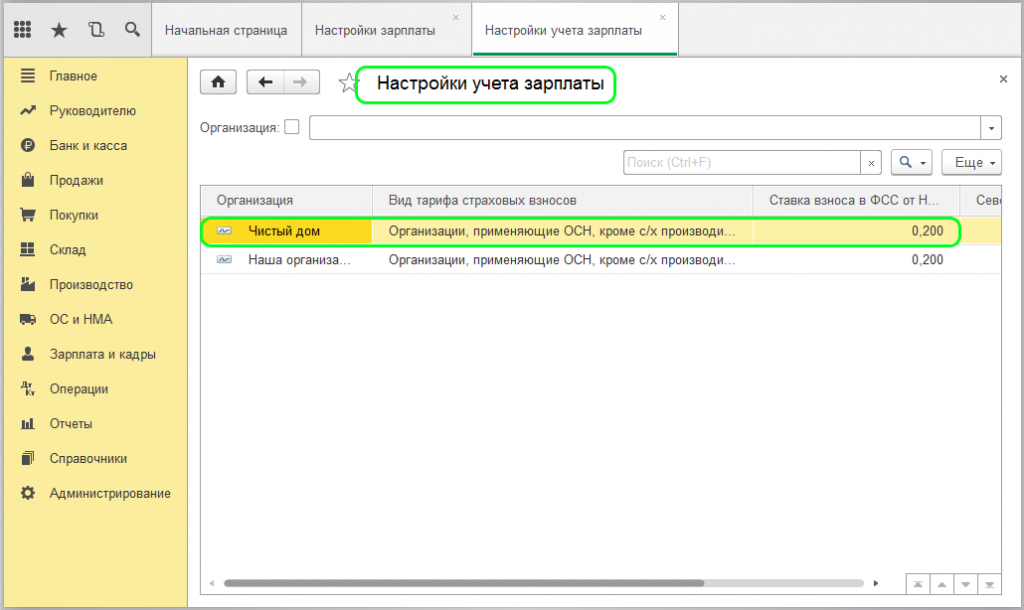Navigate back with left arrow button

coord(265,82)
